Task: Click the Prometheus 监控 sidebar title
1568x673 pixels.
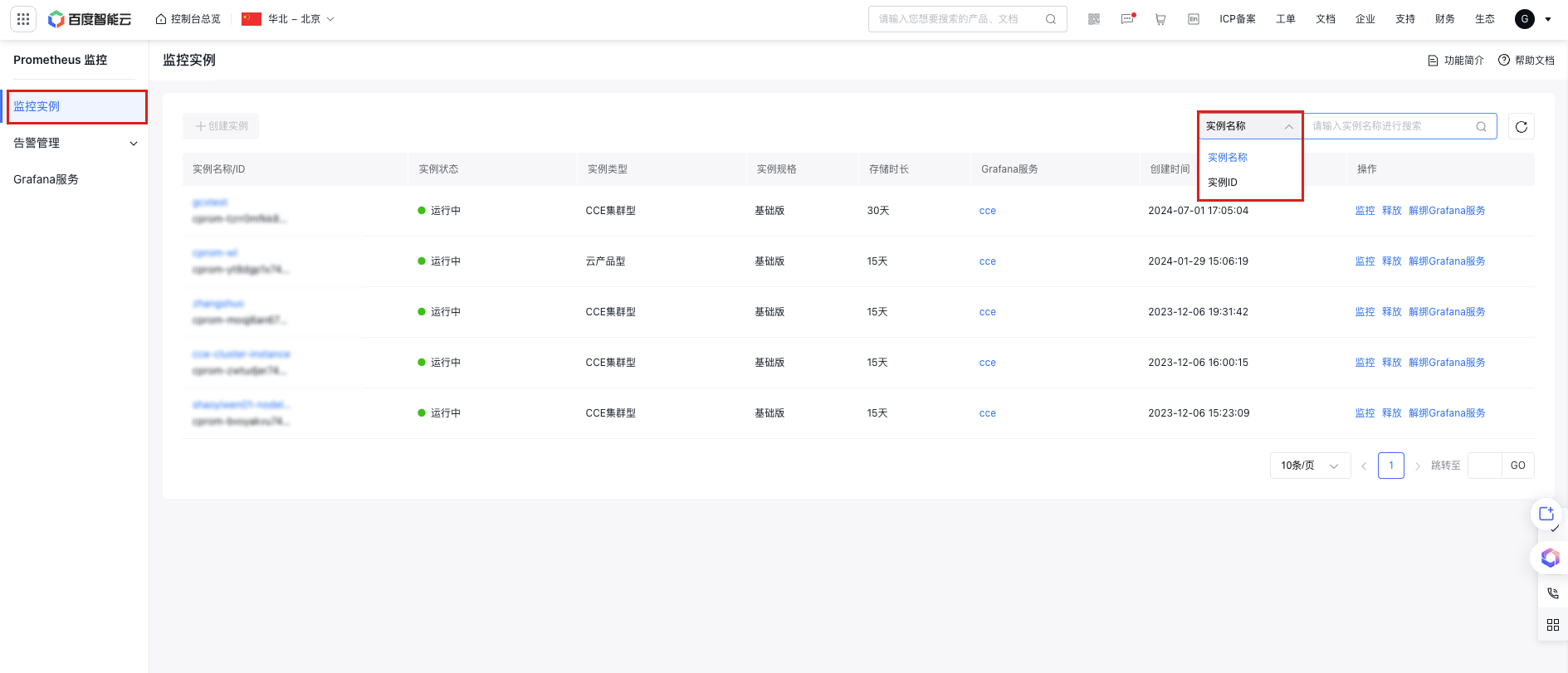Action: [x=60, y=60]
